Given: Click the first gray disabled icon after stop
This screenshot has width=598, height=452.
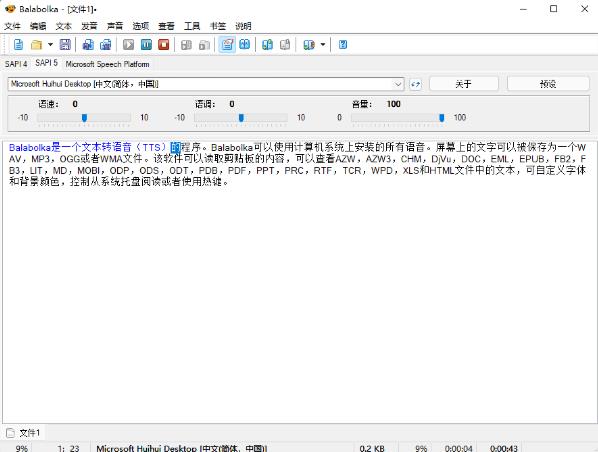Looking at the screenshot, I should click(x=186, y=45).
